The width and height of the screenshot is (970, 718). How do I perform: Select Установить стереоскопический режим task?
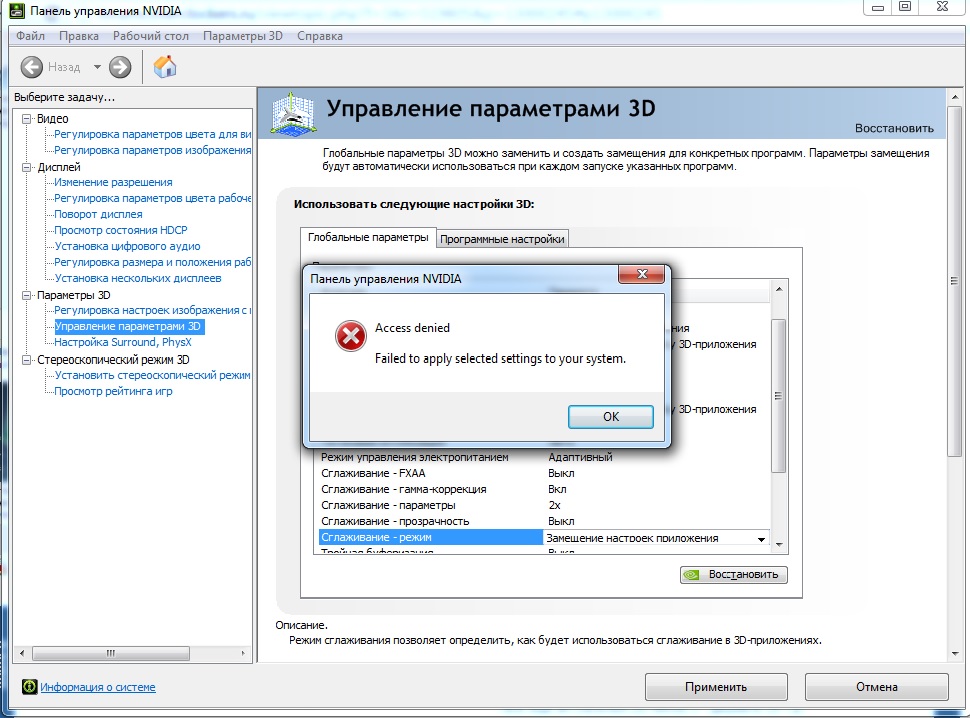(152, 375)
